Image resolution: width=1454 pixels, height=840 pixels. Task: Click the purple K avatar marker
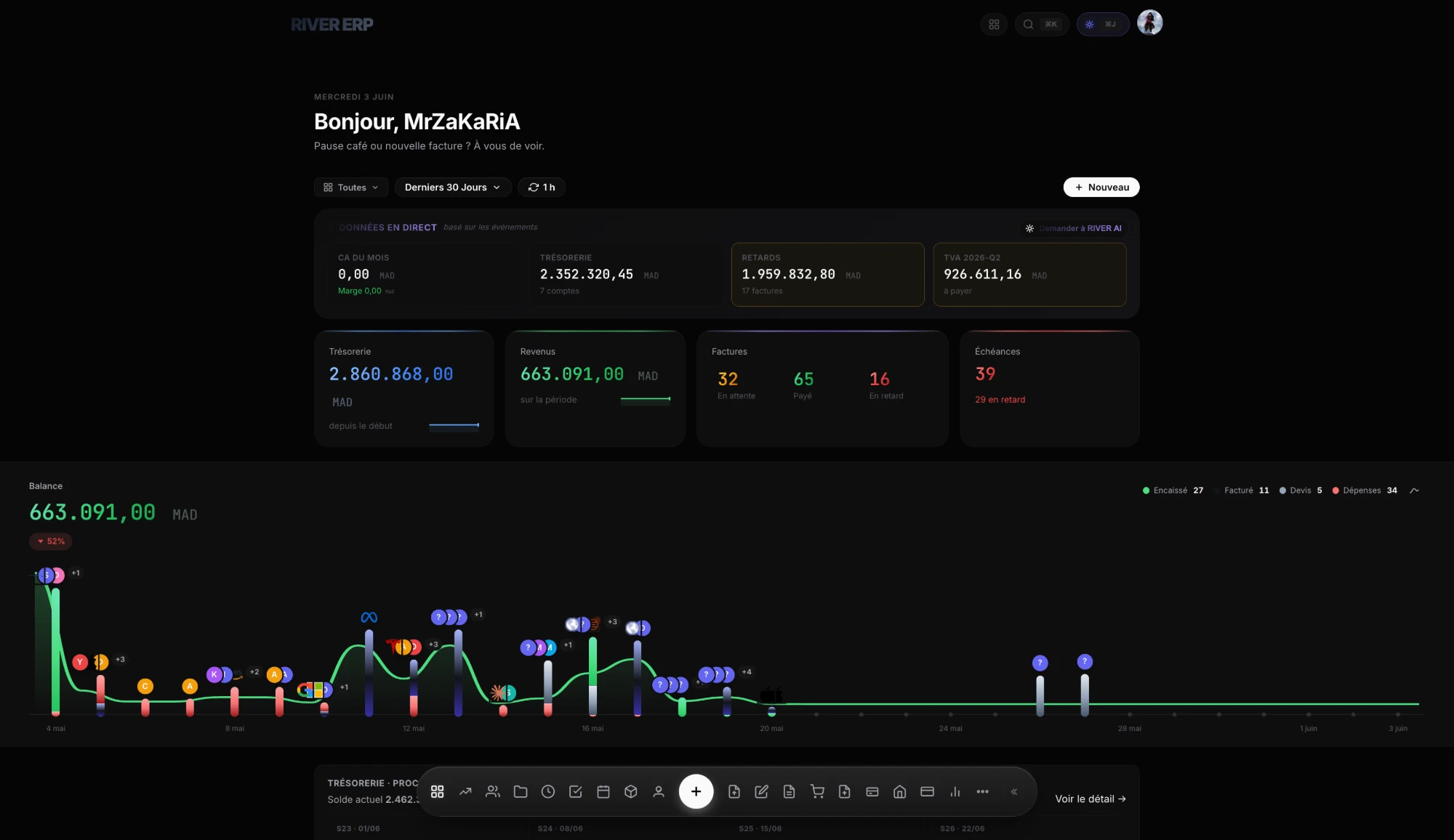[x=214, y=674]
